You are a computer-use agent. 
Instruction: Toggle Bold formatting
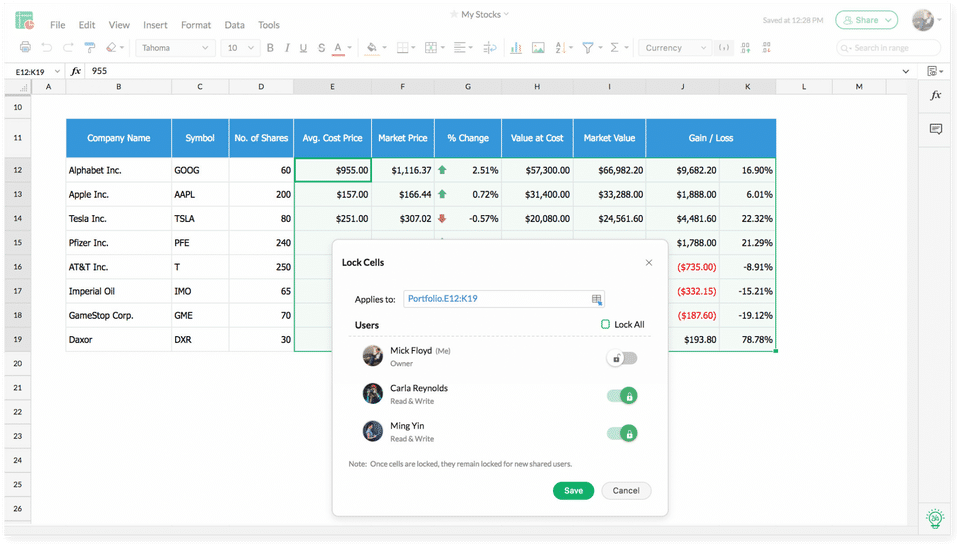tap(270, 48)
